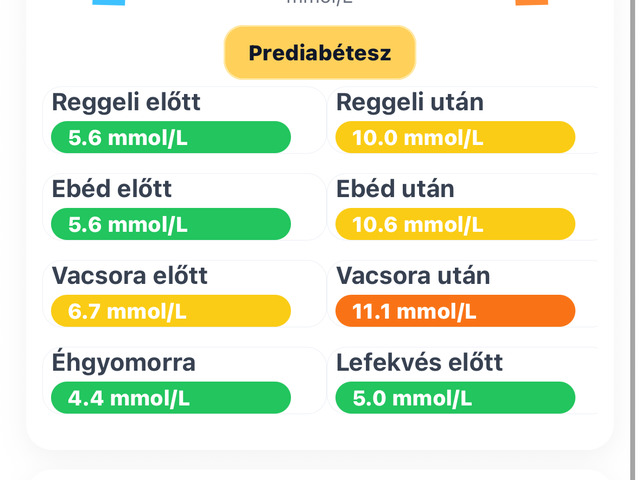Click the orange square icon at top right

(x=531, y=2)
